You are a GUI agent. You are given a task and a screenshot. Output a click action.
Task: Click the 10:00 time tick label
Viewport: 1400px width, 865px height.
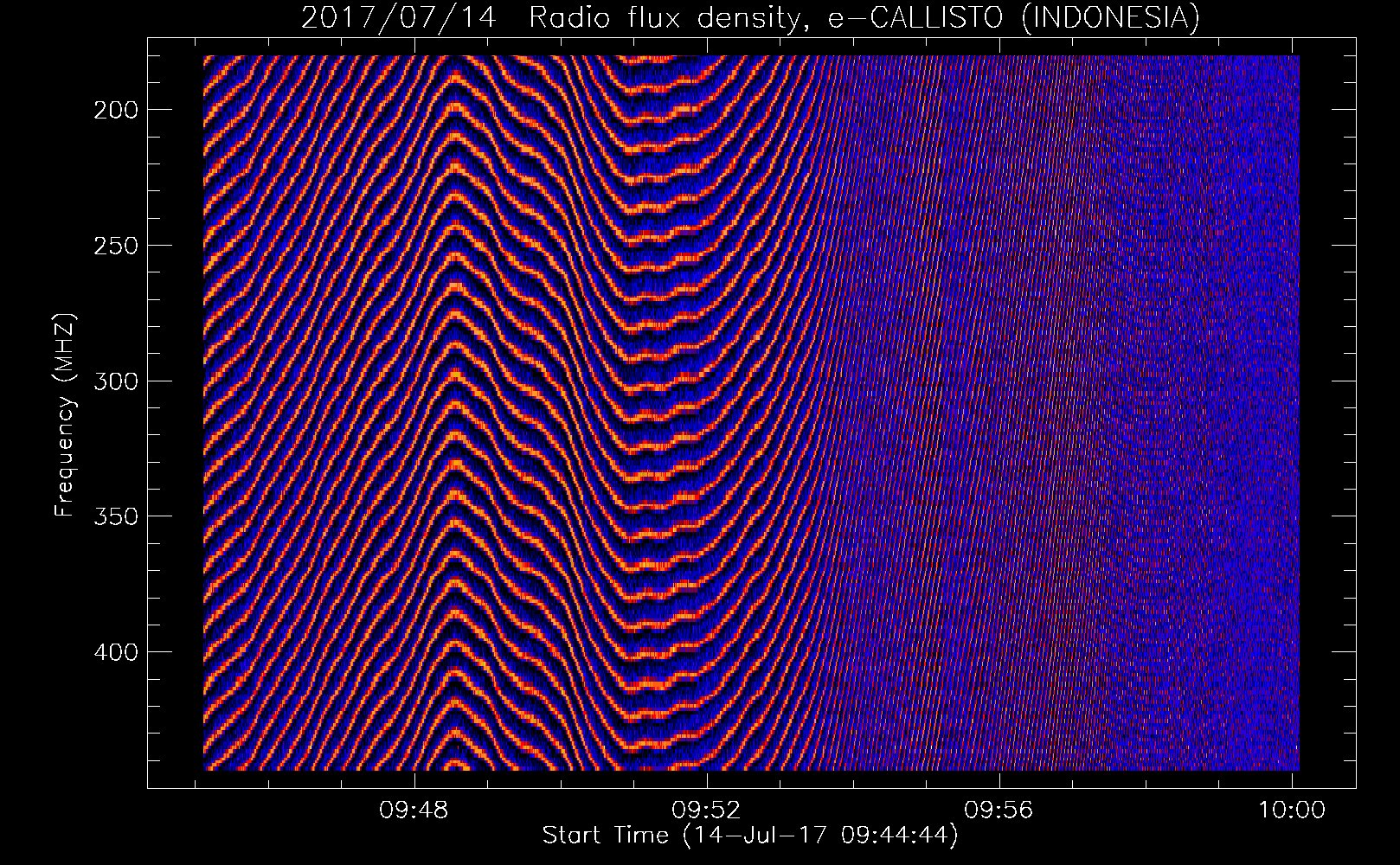pos(1292,811)
